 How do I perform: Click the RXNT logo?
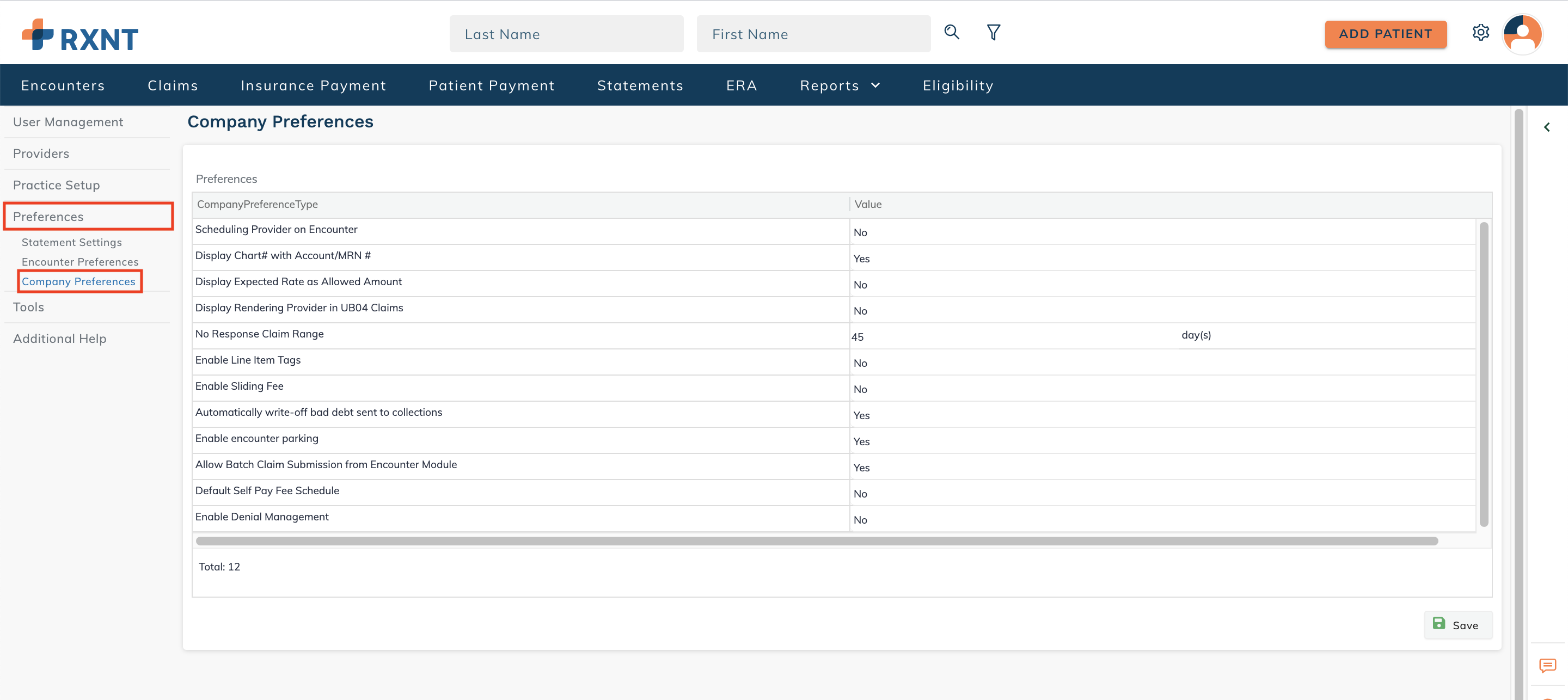tap(79, 35)
